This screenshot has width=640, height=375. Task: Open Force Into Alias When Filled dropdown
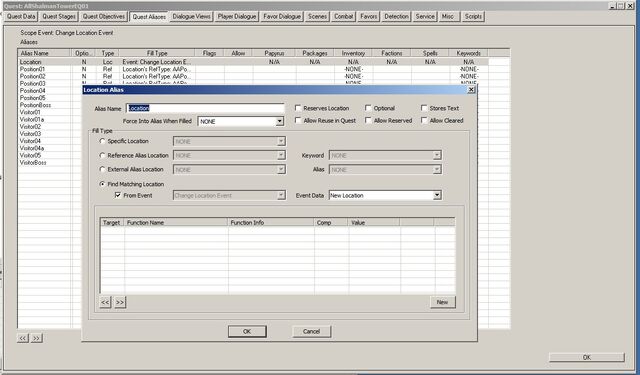[x=280, y=122]
